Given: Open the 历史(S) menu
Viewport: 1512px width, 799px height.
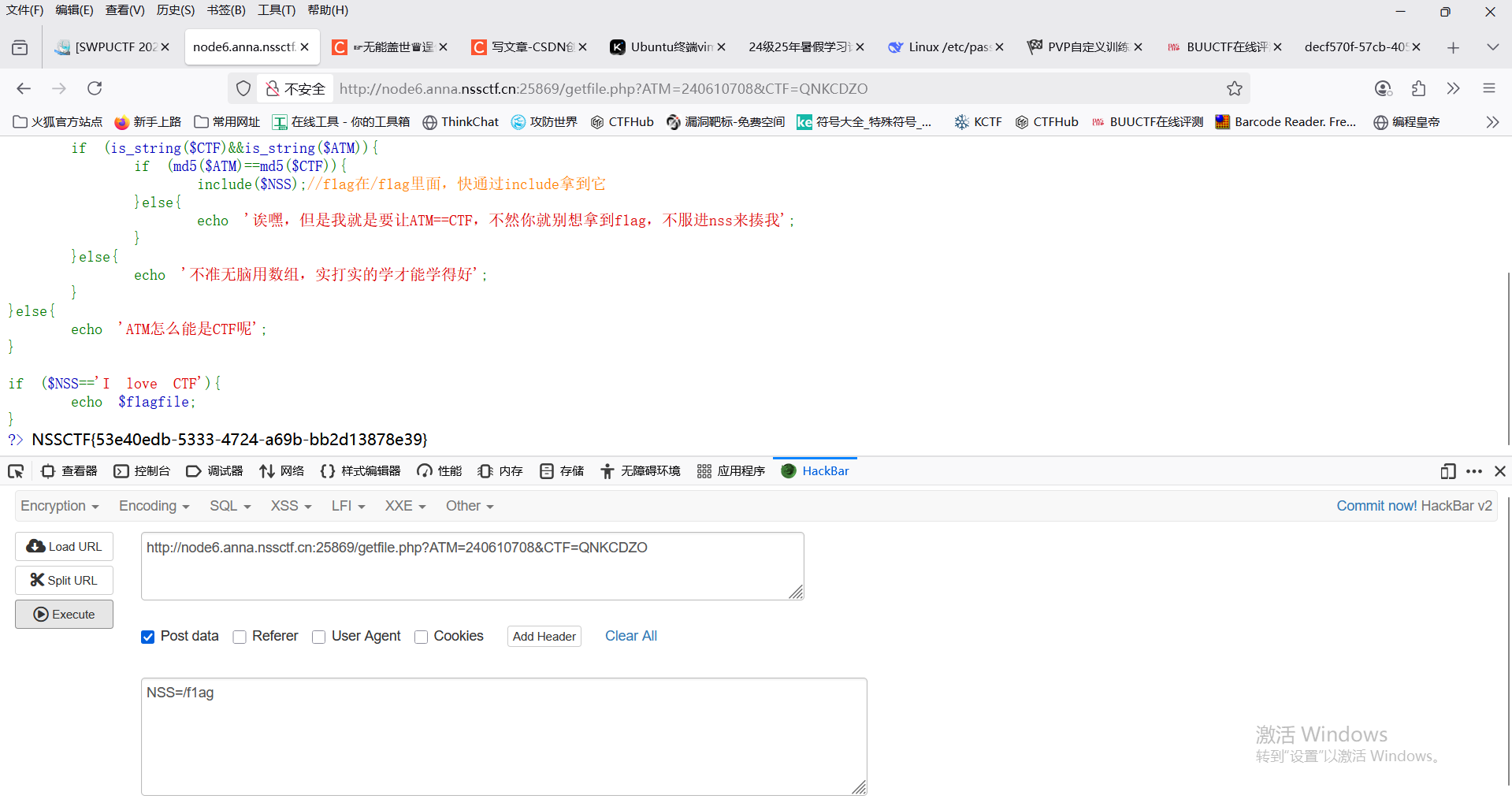Looking at the screenshot, I should (x=176, y=10).
